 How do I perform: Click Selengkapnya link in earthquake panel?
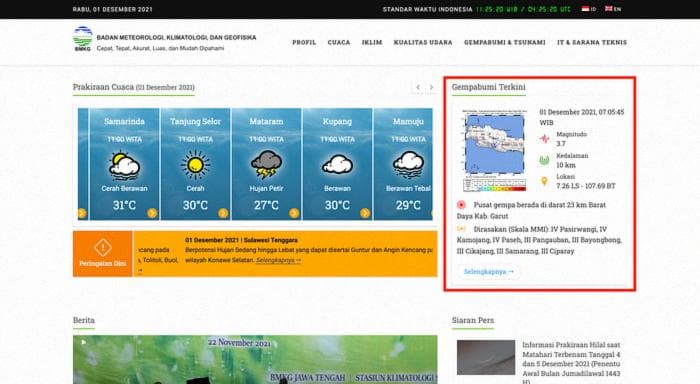[488, 271]
